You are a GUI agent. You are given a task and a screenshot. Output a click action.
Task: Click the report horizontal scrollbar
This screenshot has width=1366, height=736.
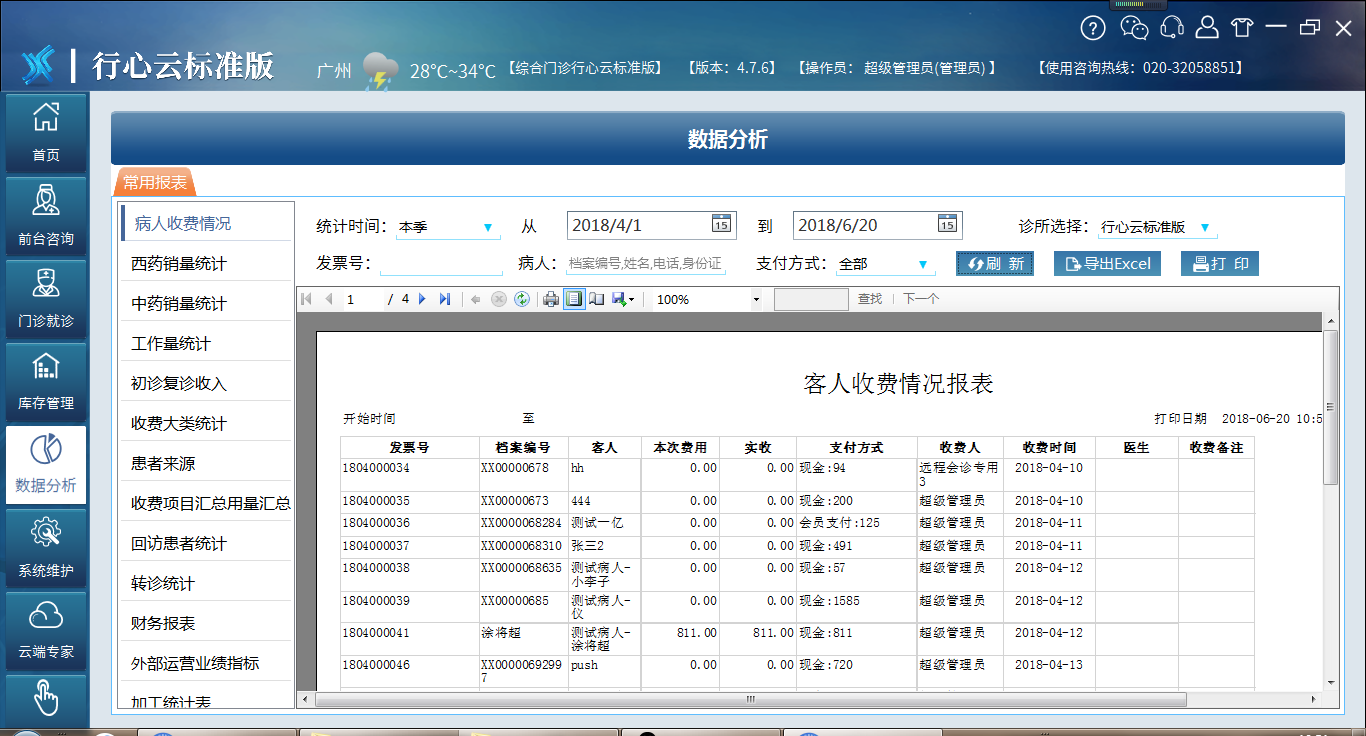point(750,700)
